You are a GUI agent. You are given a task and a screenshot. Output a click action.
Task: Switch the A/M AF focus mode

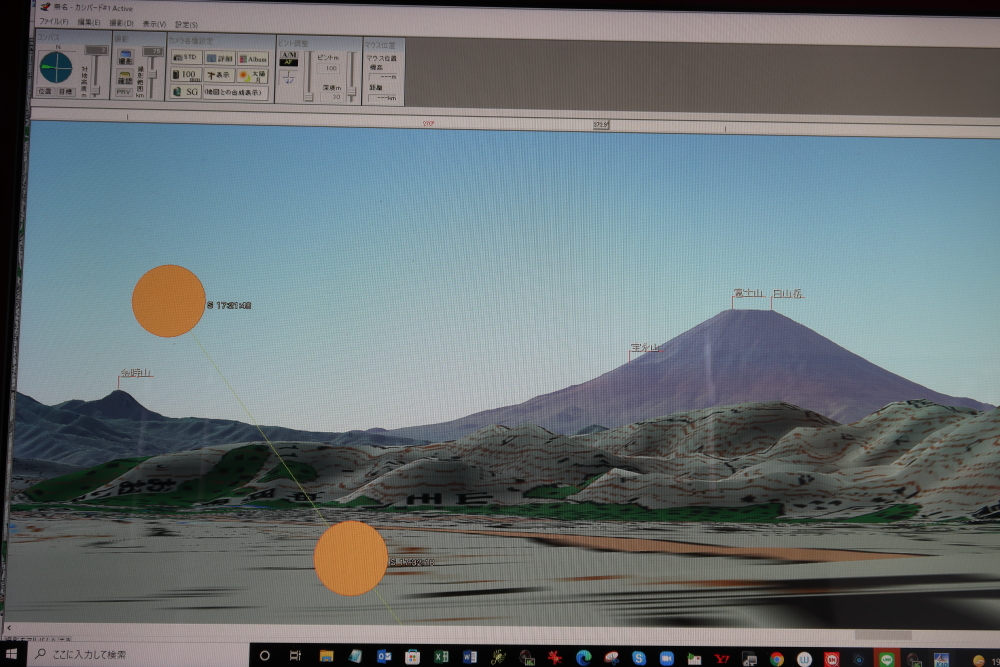[289, 58]
